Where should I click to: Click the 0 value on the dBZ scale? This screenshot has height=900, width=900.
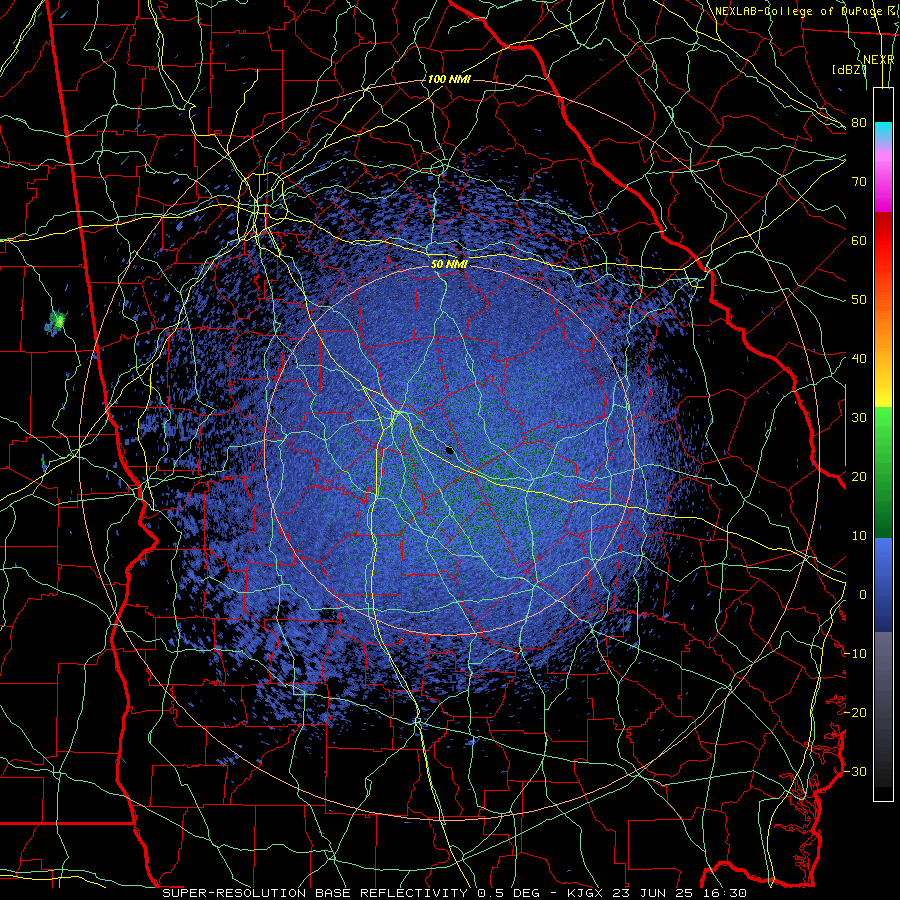(863, 595)
